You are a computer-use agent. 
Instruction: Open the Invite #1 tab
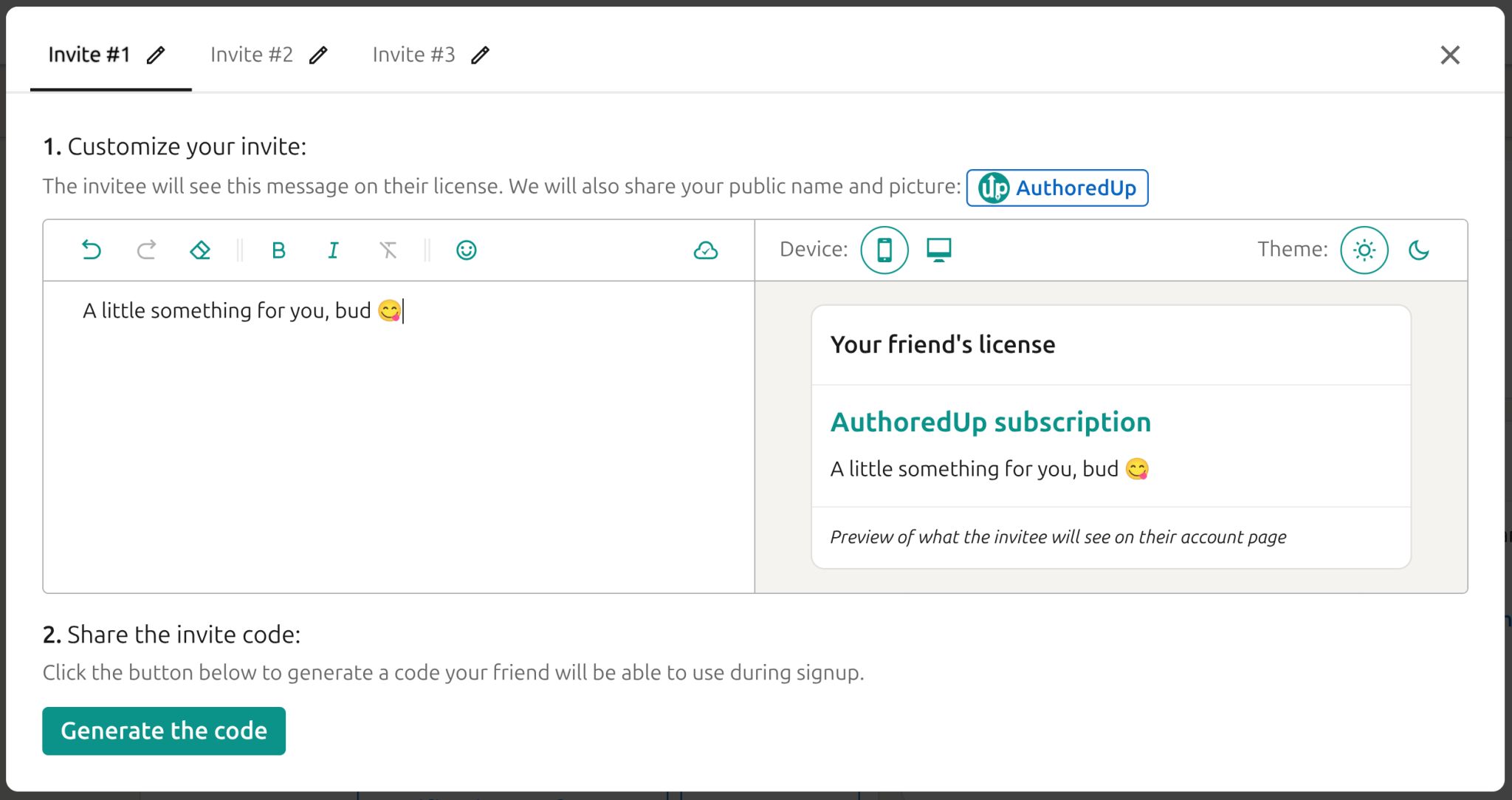point(89,55)
